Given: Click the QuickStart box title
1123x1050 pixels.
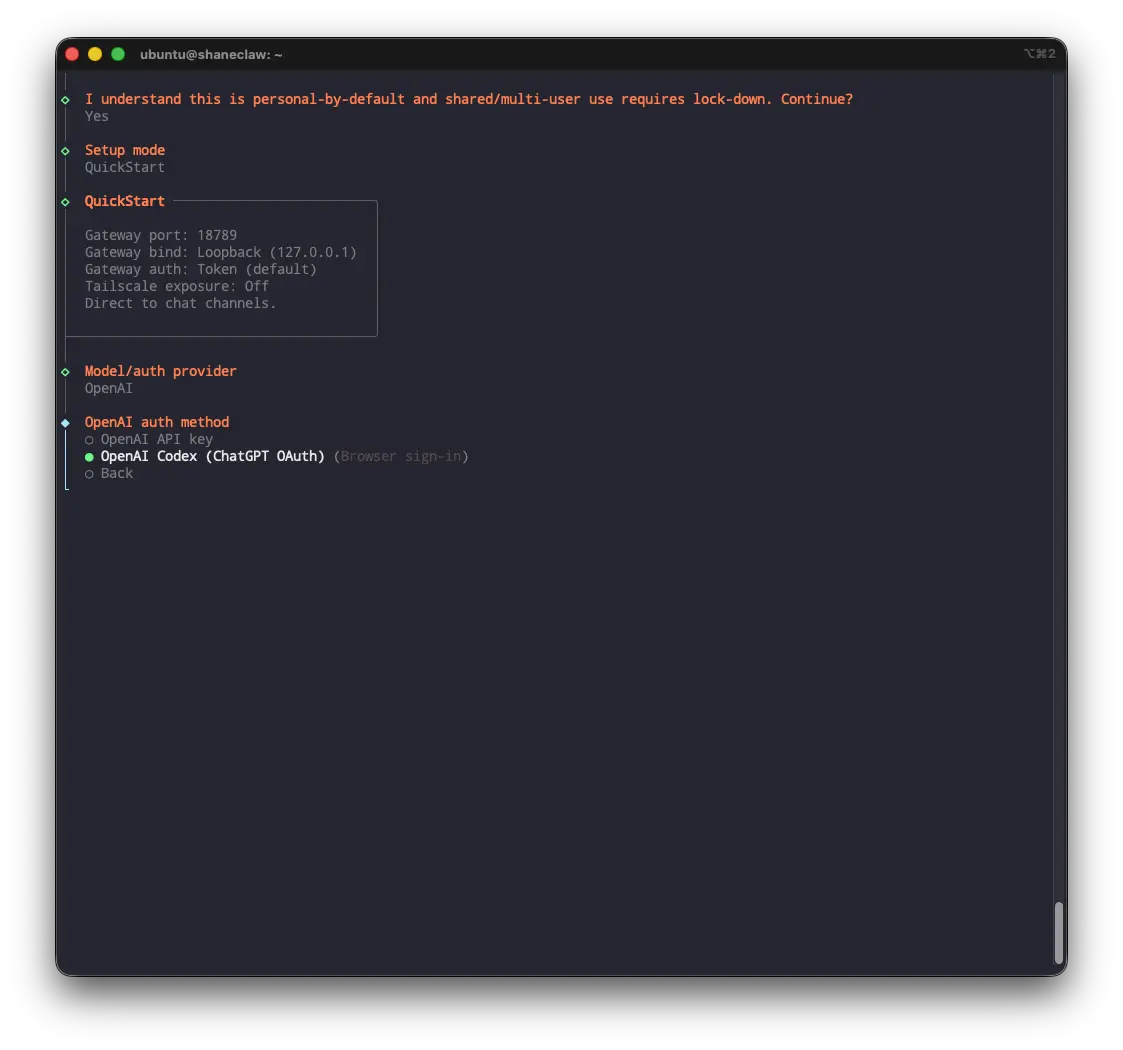Looking at the screenshot, I should 125,201.
